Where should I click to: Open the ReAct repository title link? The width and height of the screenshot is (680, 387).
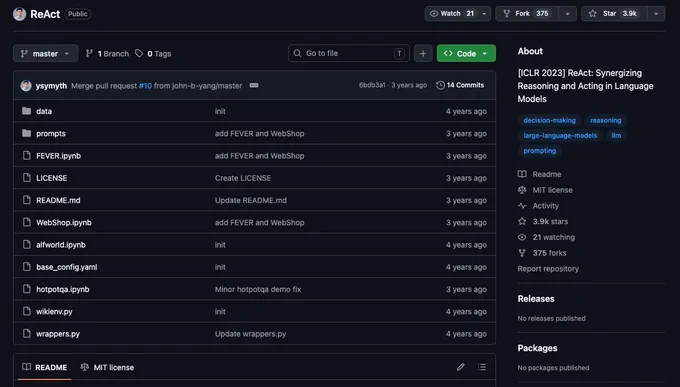pos(45,14)
